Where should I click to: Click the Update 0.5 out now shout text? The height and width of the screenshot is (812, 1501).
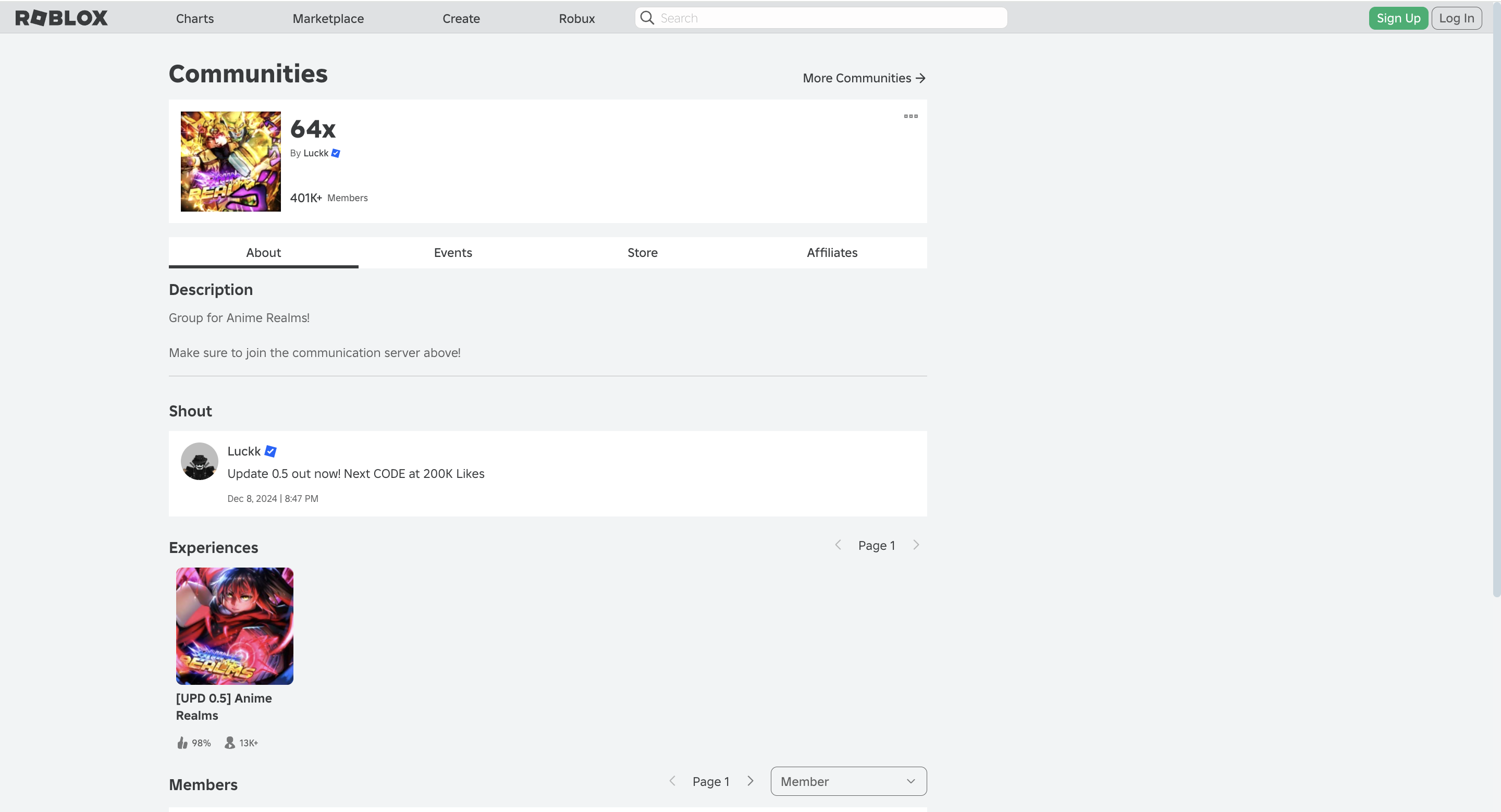point(356,474)
